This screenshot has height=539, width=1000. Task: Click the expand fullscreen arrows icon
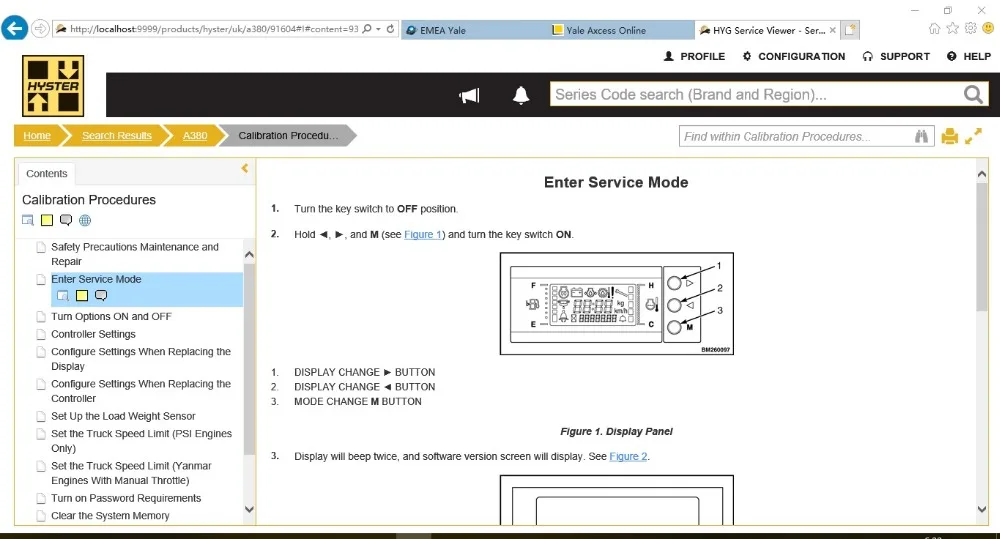(x=973, y=135)
